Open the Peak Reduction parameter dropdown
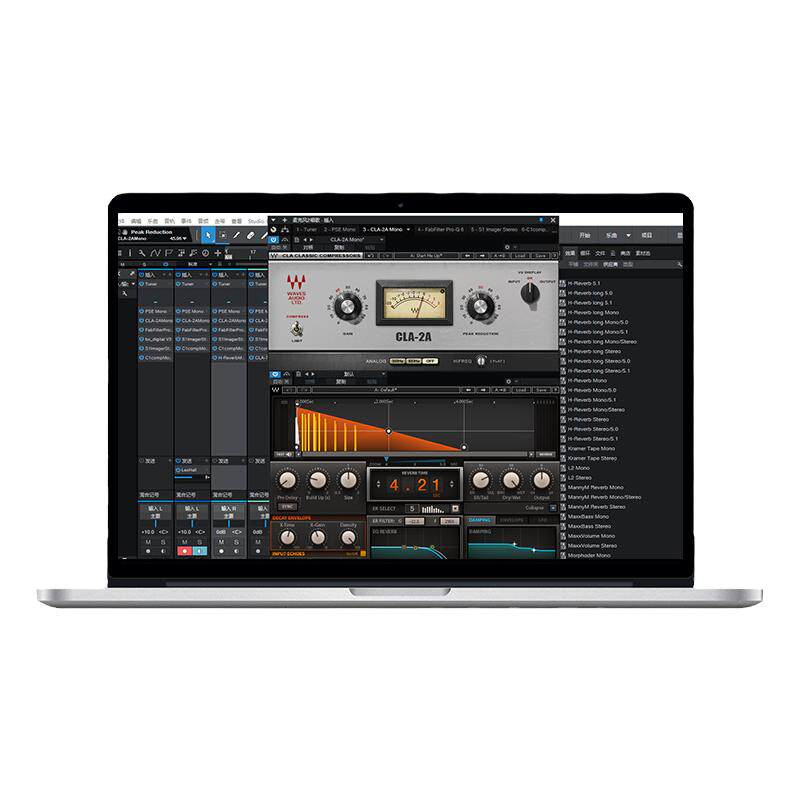This screenshot has height=800, width=800. coord(185,238)
